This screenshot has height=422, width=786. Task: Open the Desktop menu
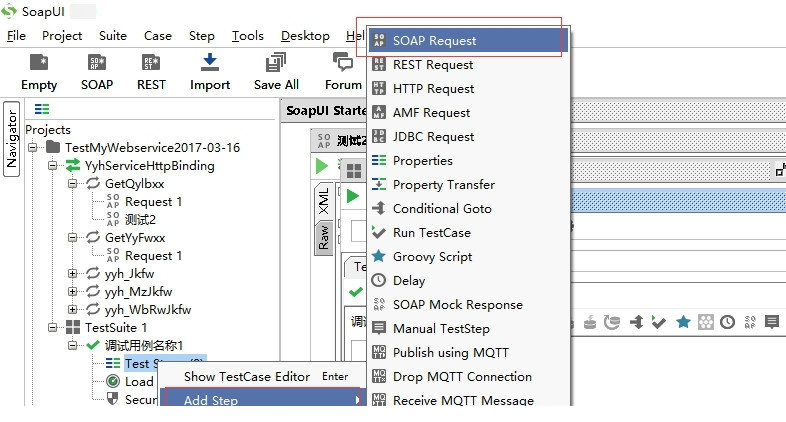(x=305, y=36)
